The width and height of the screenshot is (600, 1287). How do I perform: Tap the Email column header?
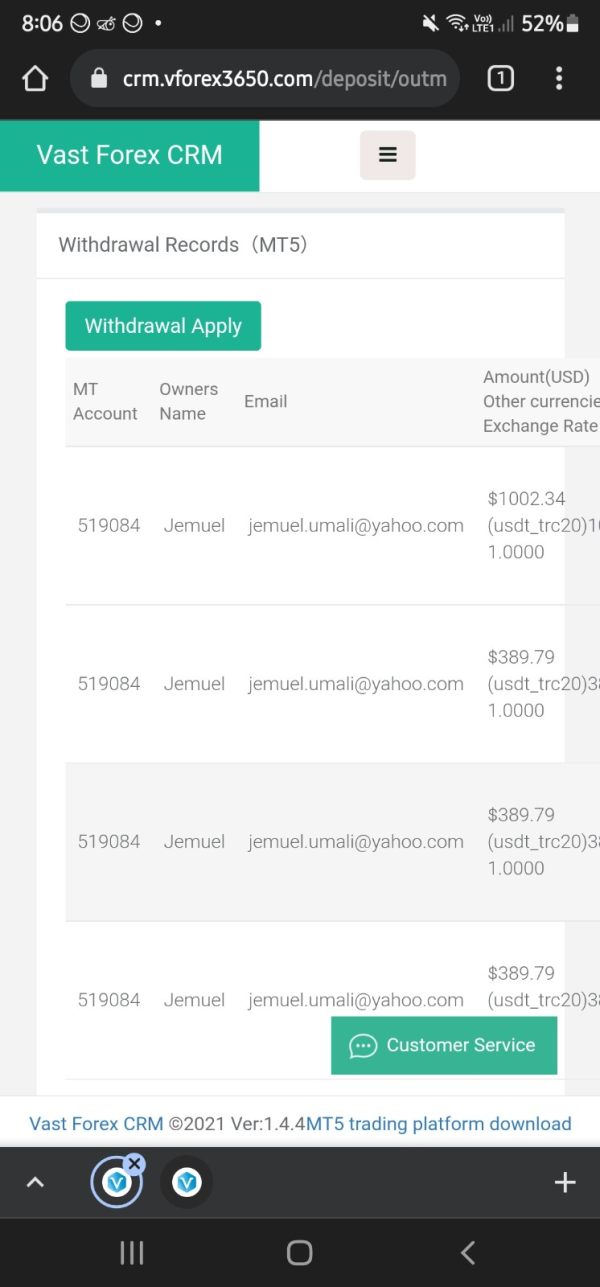266,402
